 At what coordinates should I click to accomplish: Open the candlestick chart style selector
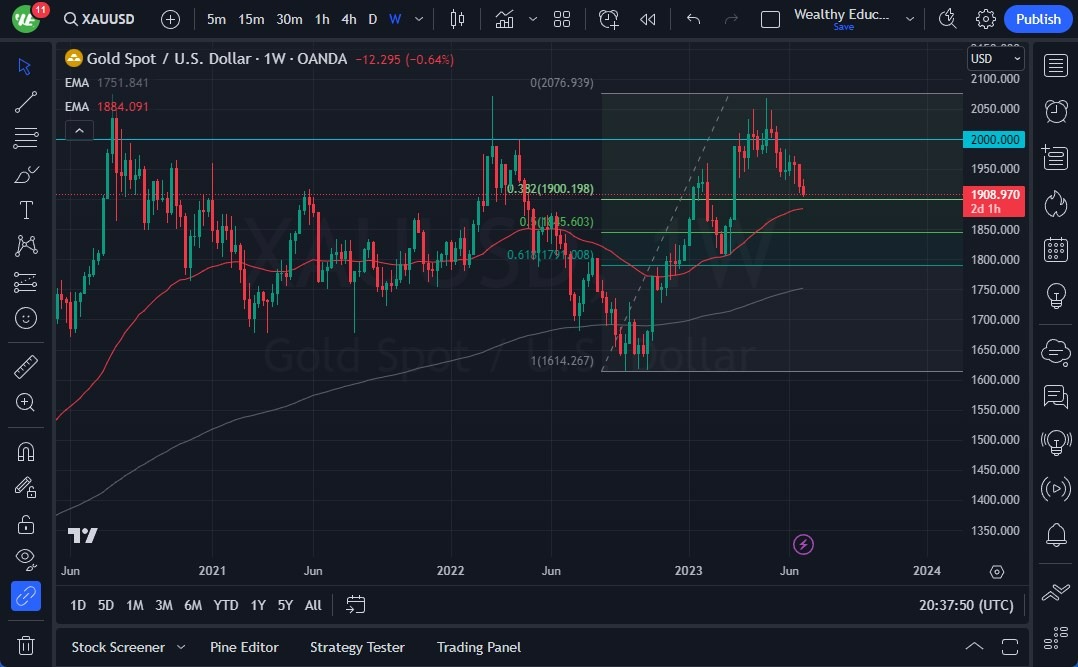click(x=457, y=19)
